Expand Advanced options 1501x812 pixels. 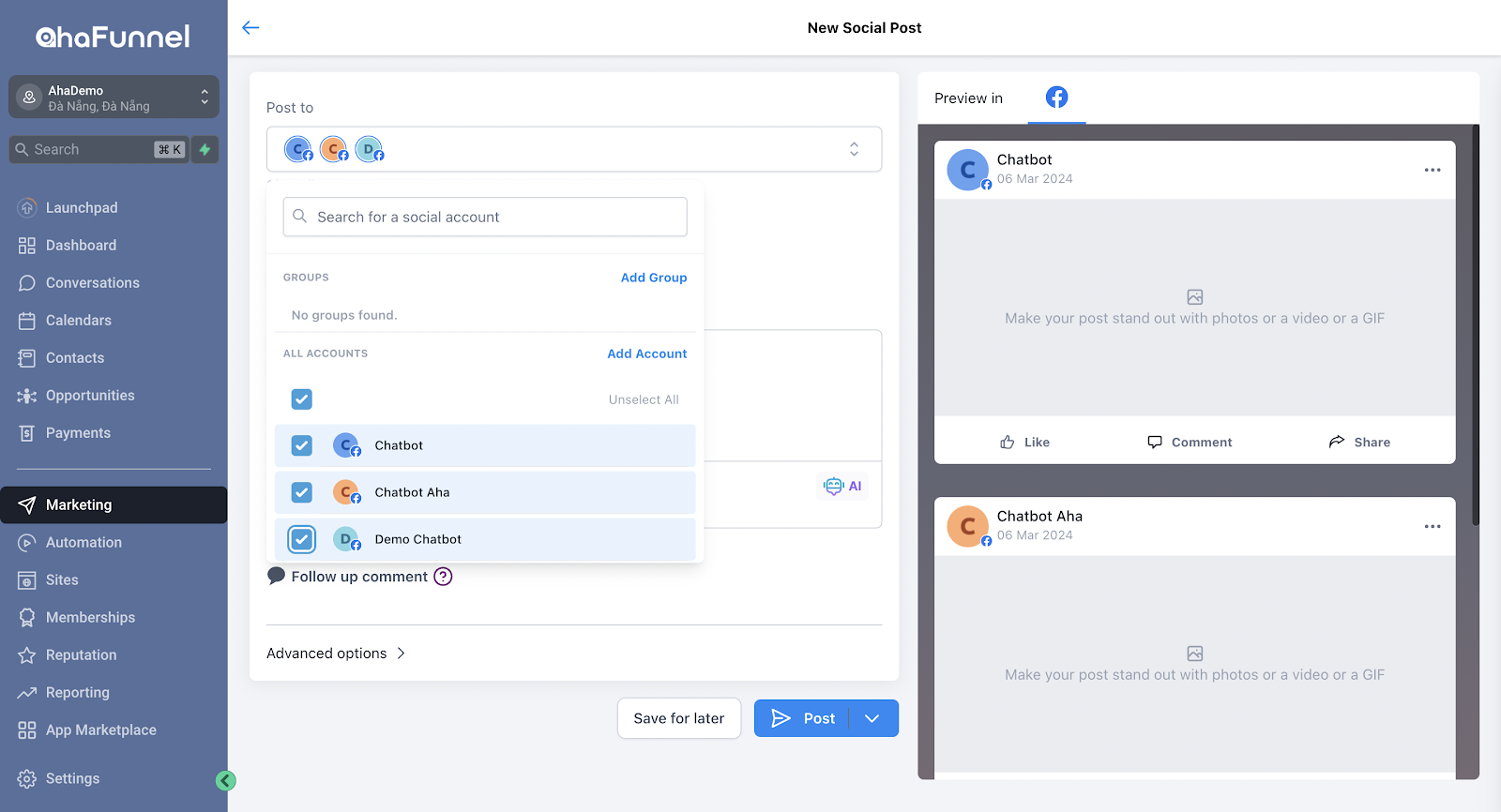pos(336,653)
